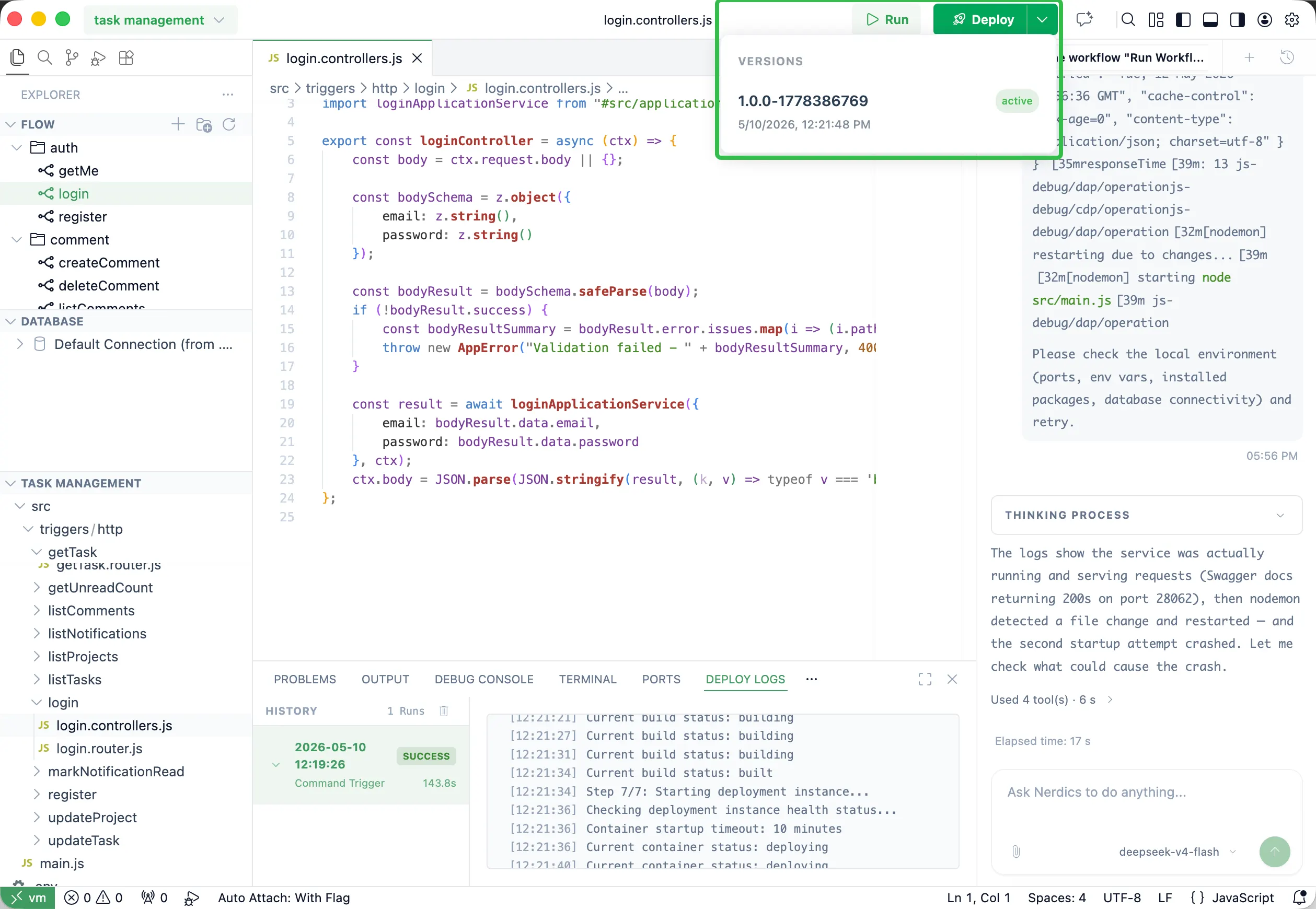Open the Extensions icon in sidebar

click(x=126, y=57)
